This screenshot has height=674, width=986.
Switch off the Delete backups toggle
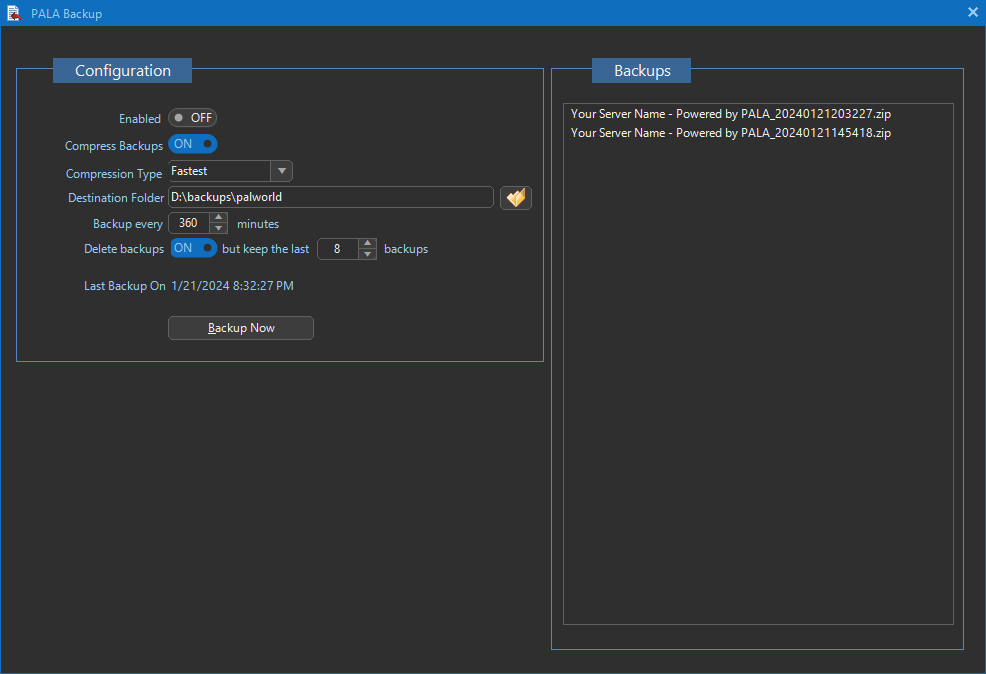pos(193,248)
